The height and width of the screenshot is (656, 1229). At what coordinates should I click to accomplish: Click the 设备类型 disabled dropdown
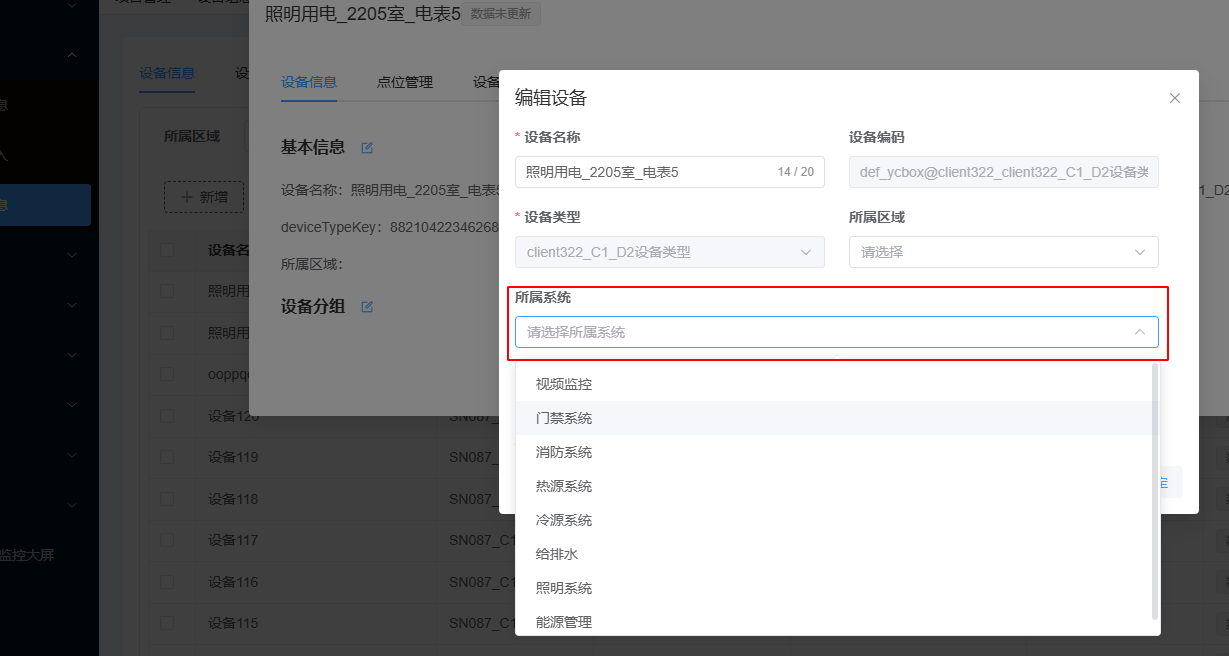[669, 252]
